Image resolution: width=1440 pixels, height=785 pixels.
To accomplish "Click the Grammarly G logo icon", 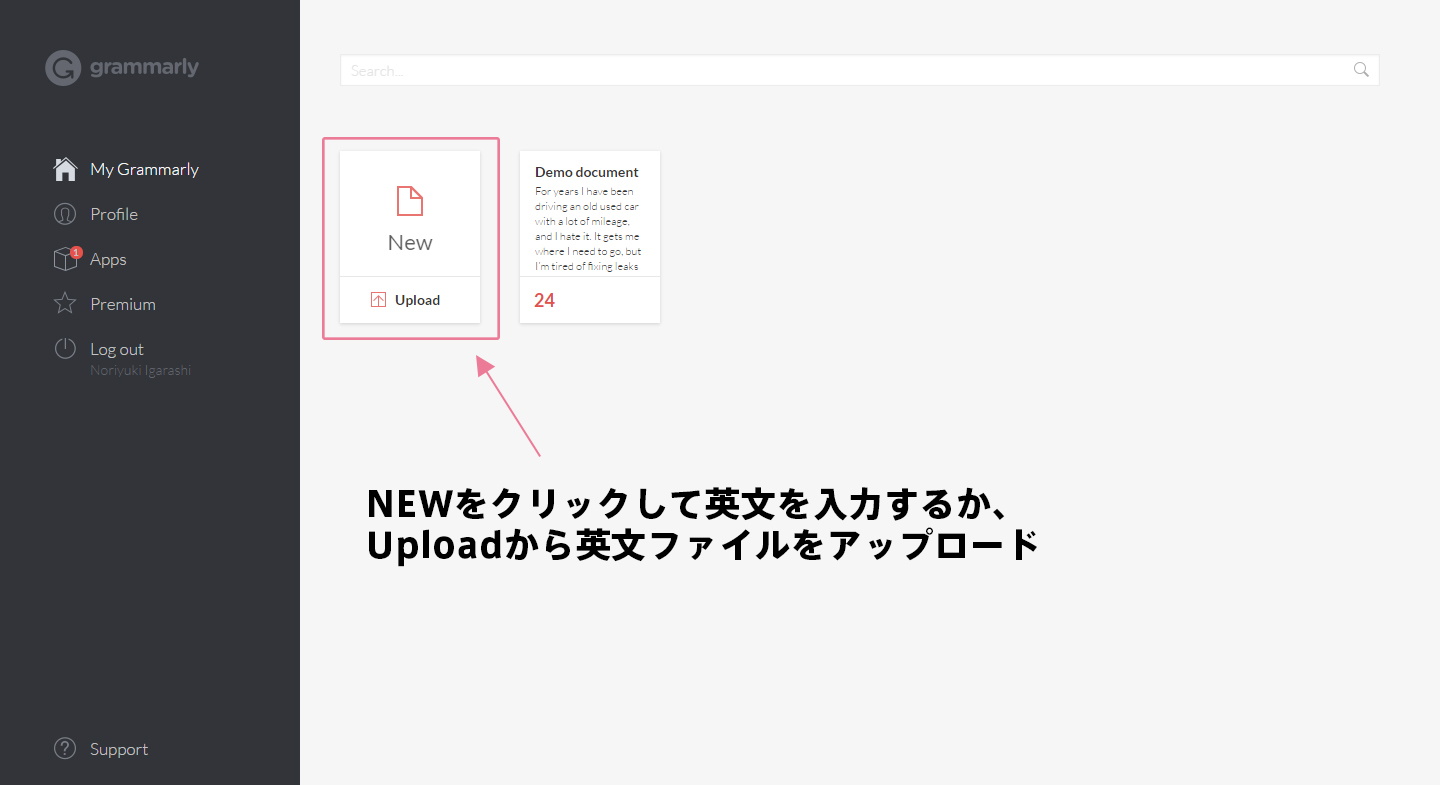I will (x=62, y=68).
